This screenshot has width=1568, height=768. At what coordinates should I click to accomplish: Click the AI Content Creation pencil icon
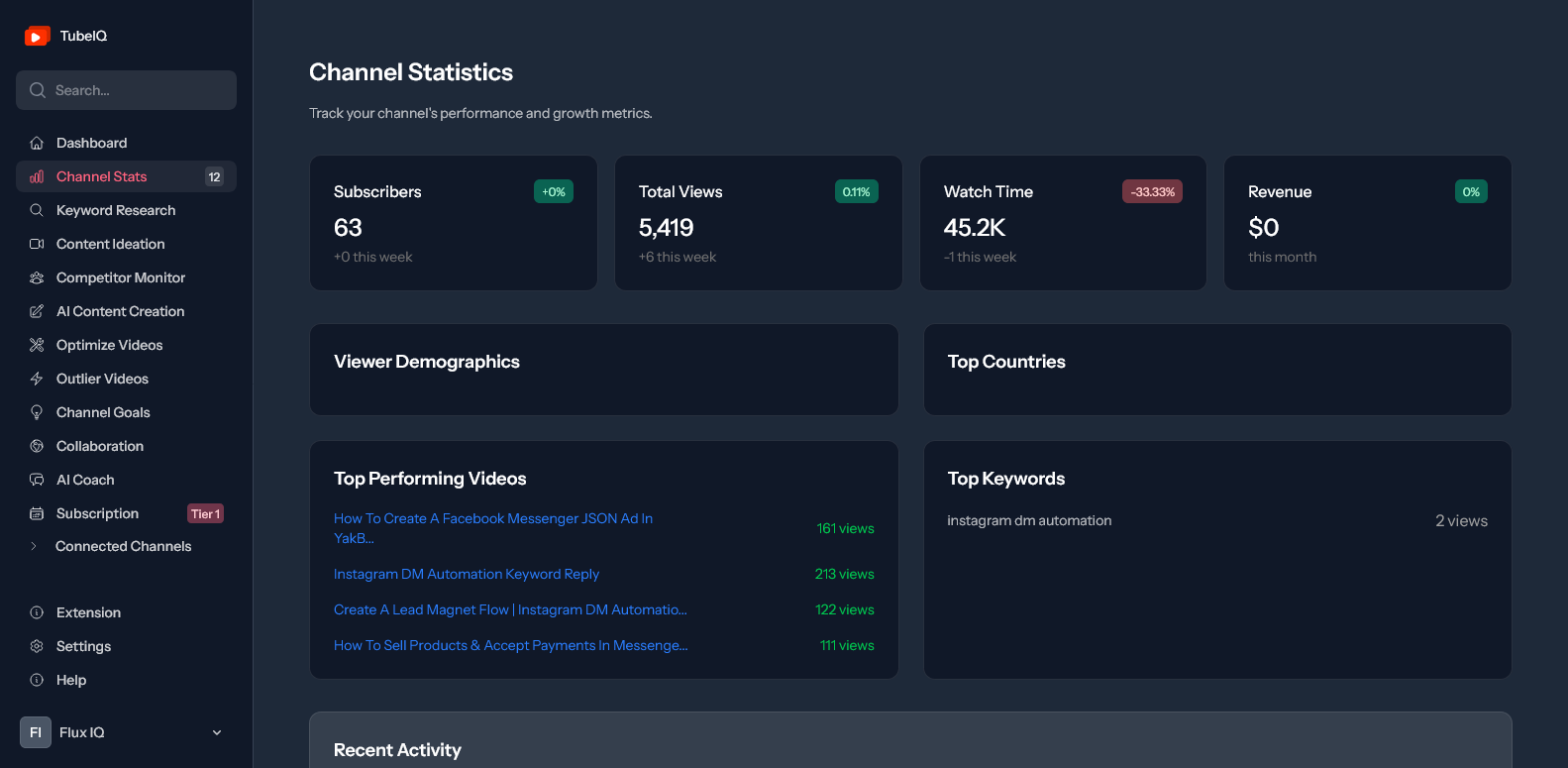tap(37, 311)
